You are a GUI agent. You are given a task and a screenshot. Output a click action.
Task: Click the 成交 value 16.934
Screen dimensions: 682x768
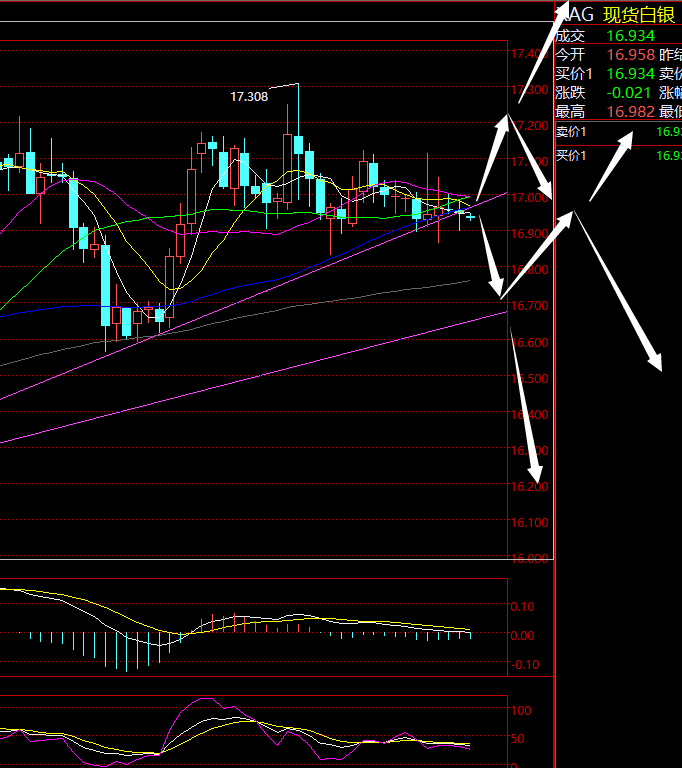tap(631, 36)
